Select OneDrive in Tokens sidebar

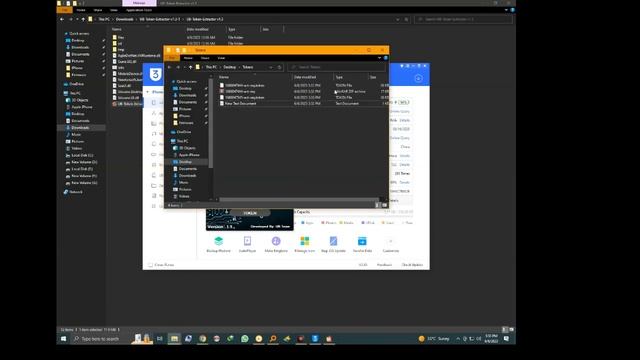(x=184, y=132)
